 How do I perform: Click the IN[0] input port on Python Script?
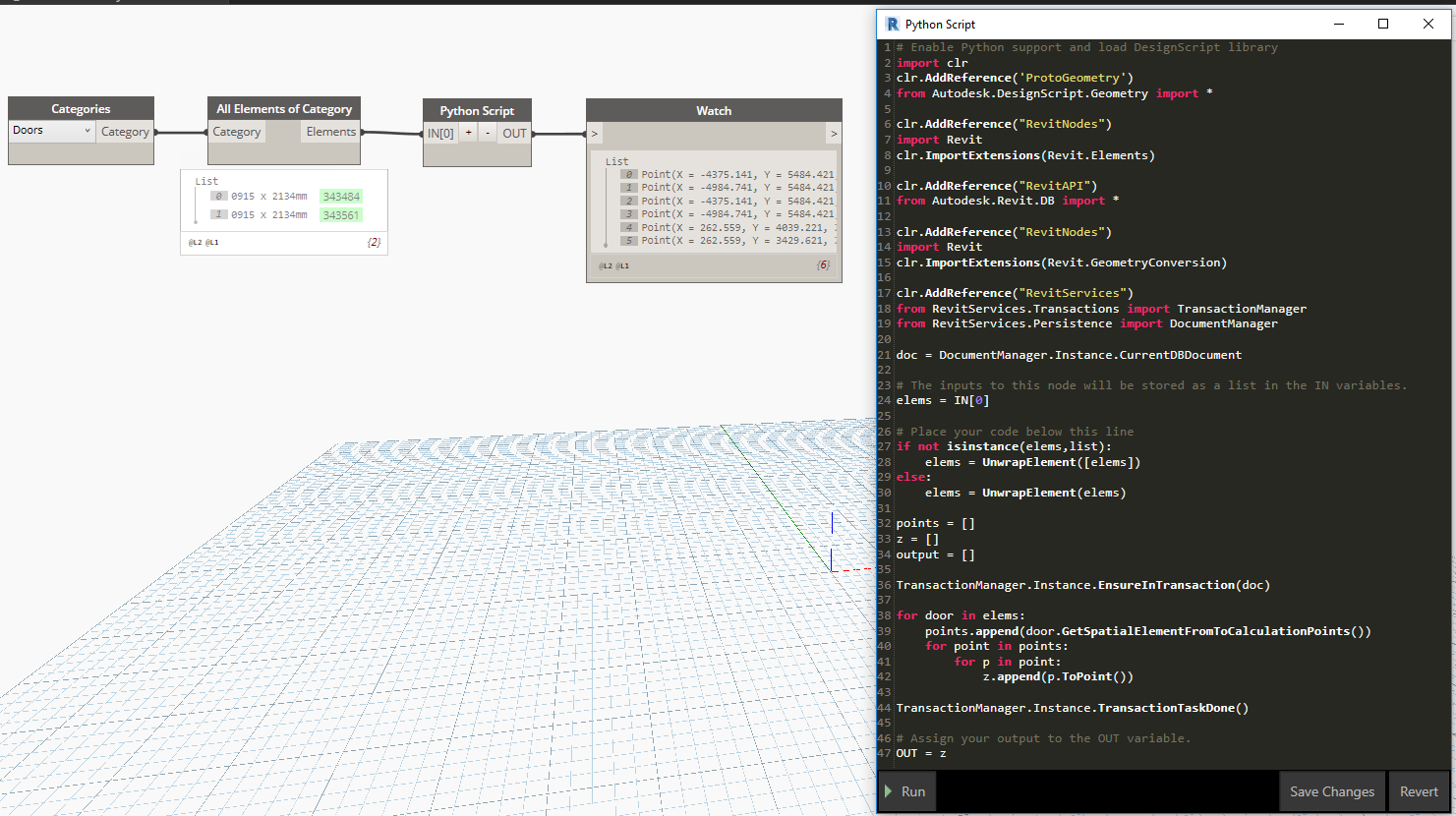pos(440,134)
